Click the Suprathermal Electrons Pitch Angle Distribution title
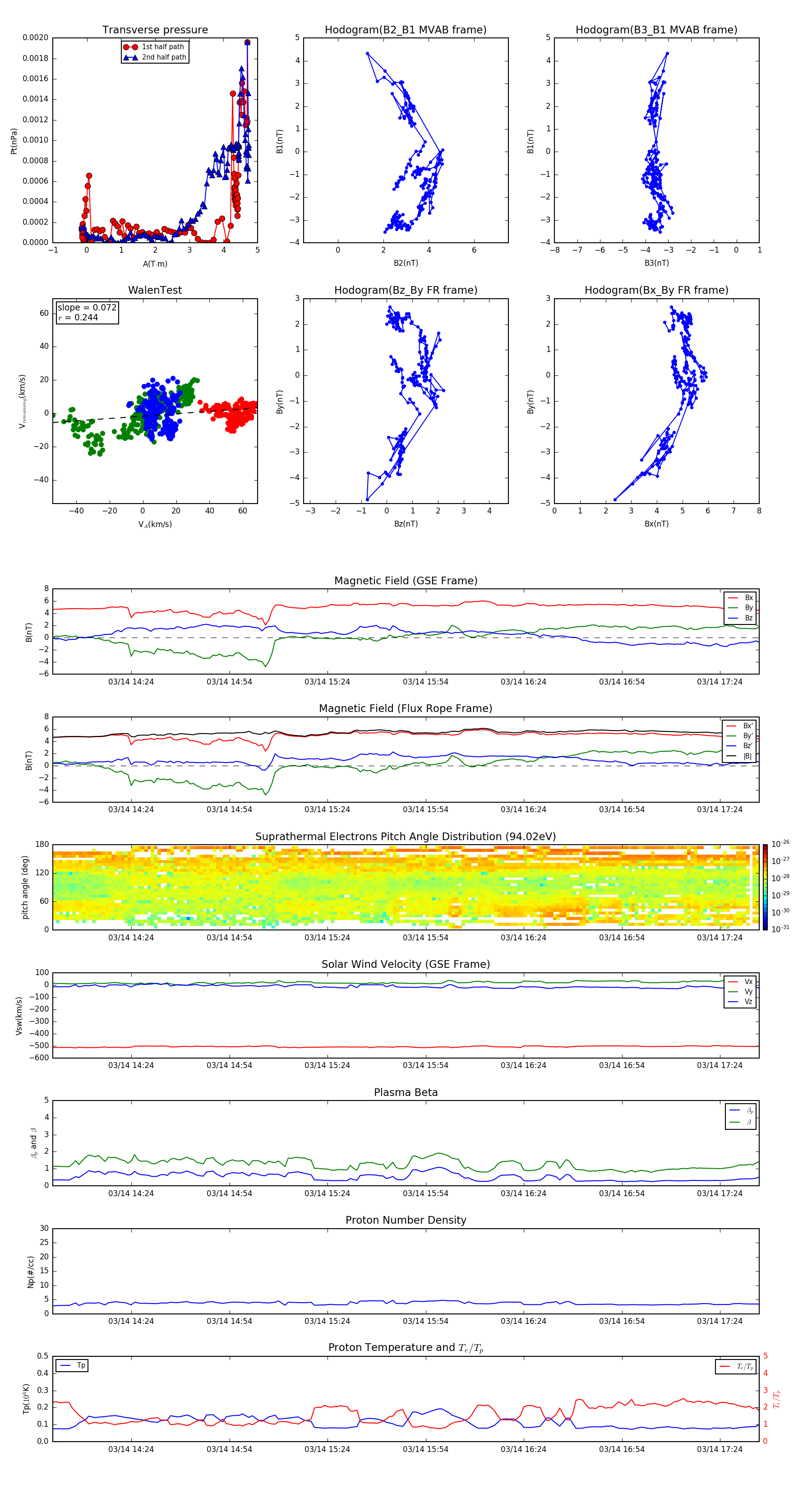This screenshot has height=1489, width=812. tap(406, 837)
